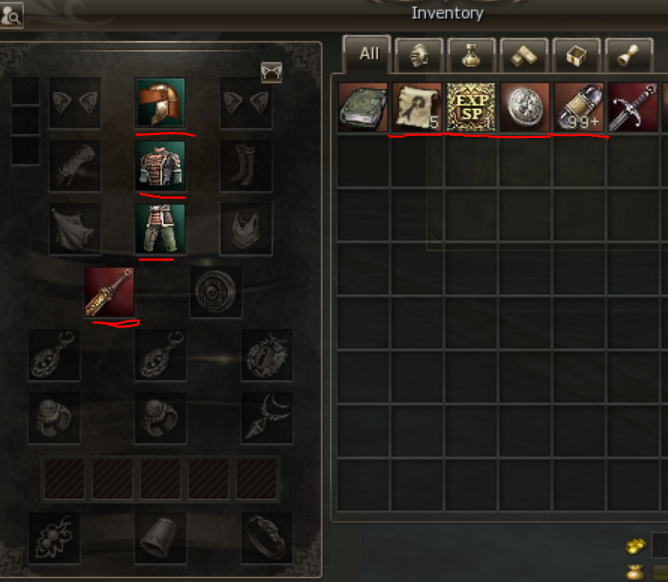Click the empty shield off-hand slot
The image size is (668, 582).
click(216, 292)
